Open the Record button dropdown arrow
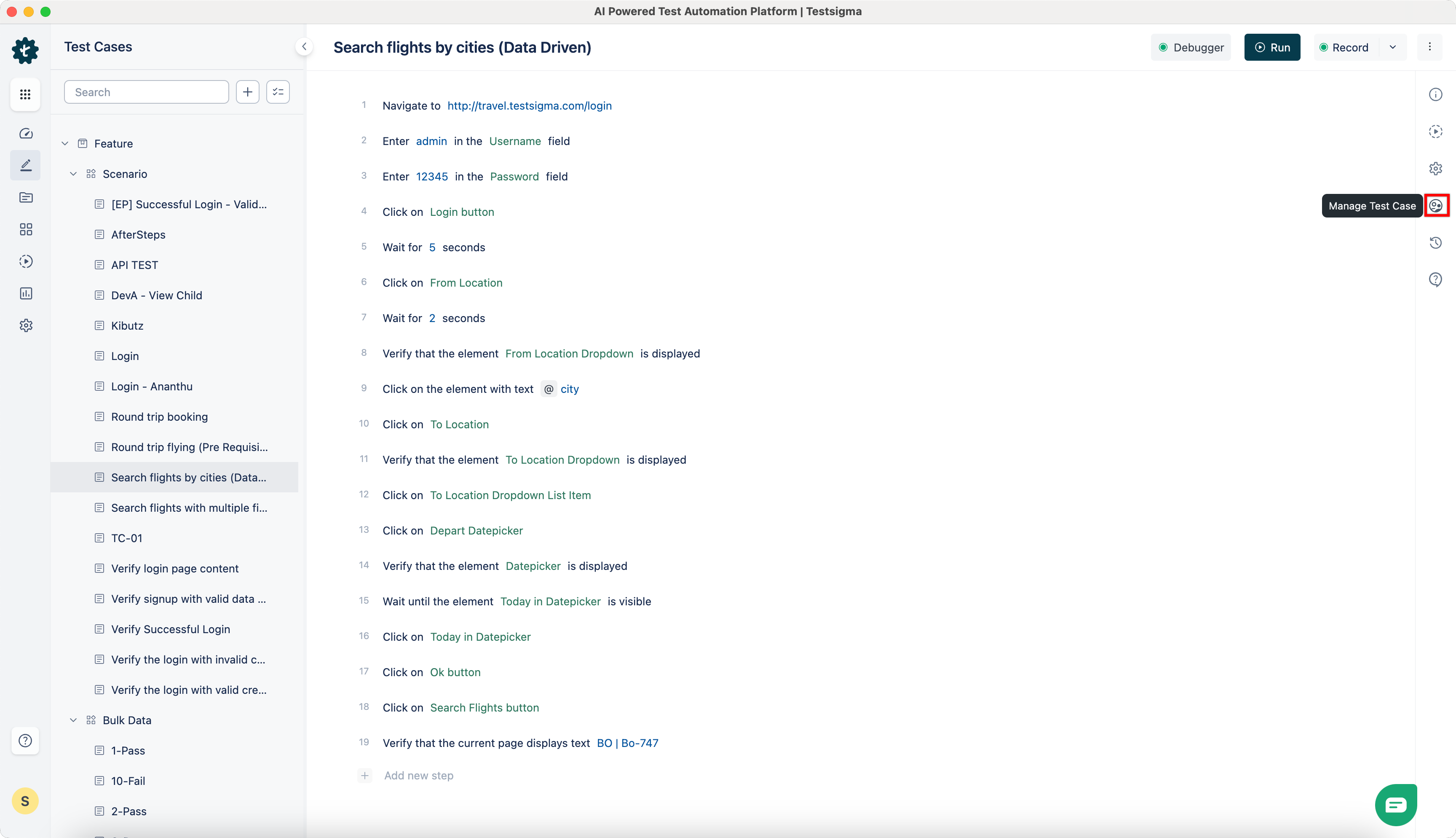 1393,47
